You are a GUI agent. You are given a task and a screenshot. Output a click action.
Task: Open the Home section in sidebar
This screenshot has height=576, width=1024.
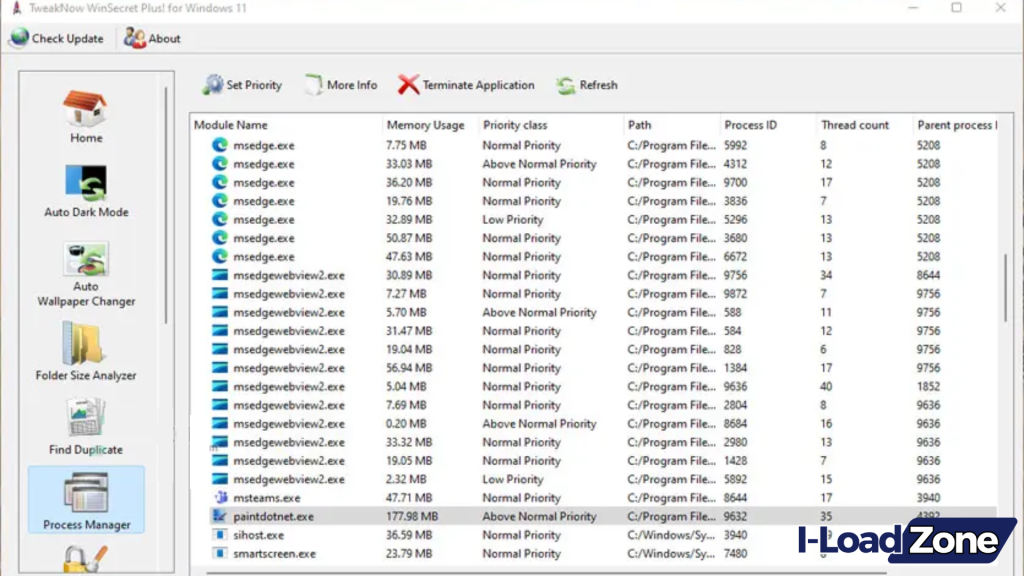point(86,117)
